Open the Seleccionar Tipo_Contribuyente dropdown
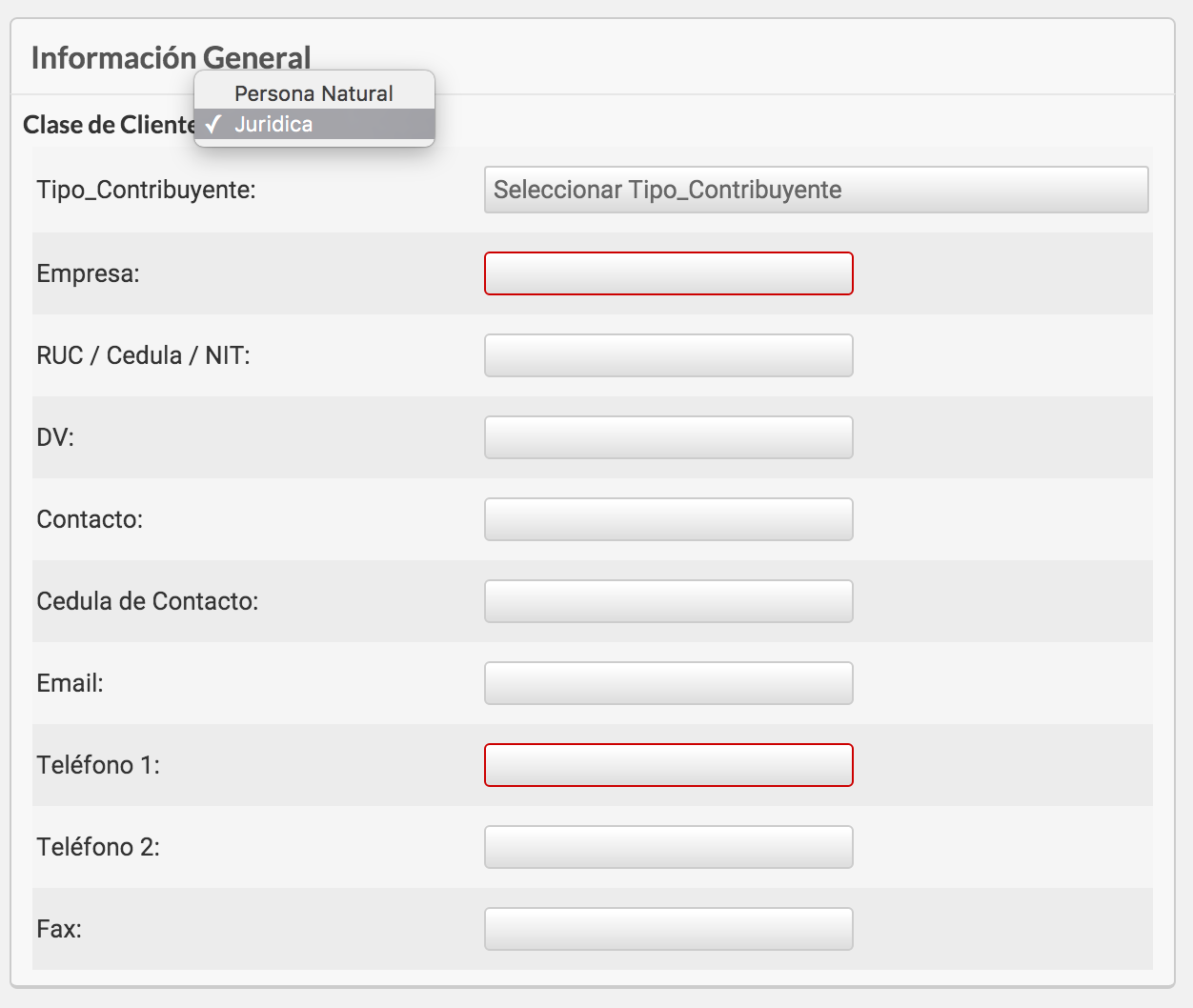 (x=816, y=190)
